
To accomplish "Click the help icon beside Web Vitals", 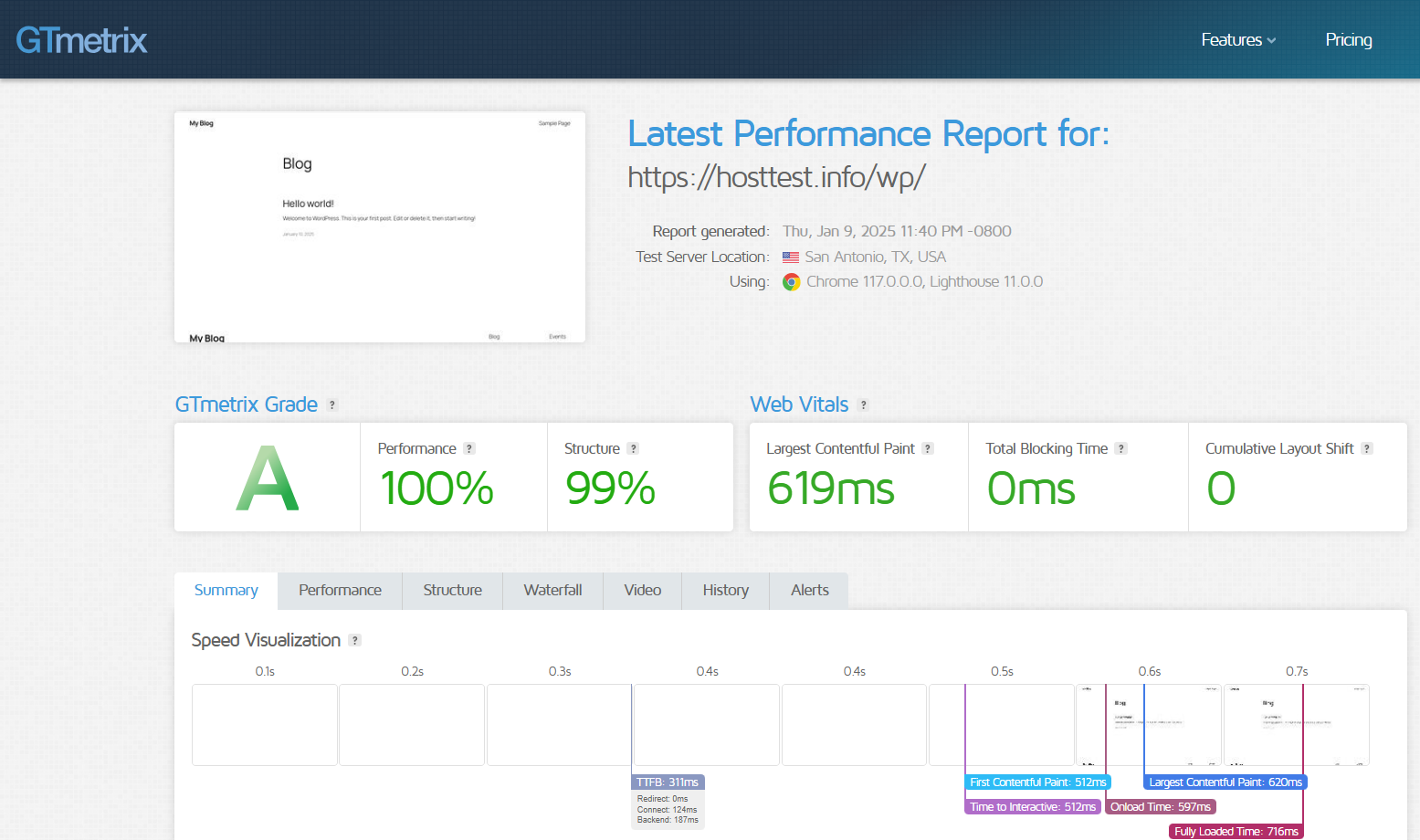I will pyautogui.click(x=863, y=405).
